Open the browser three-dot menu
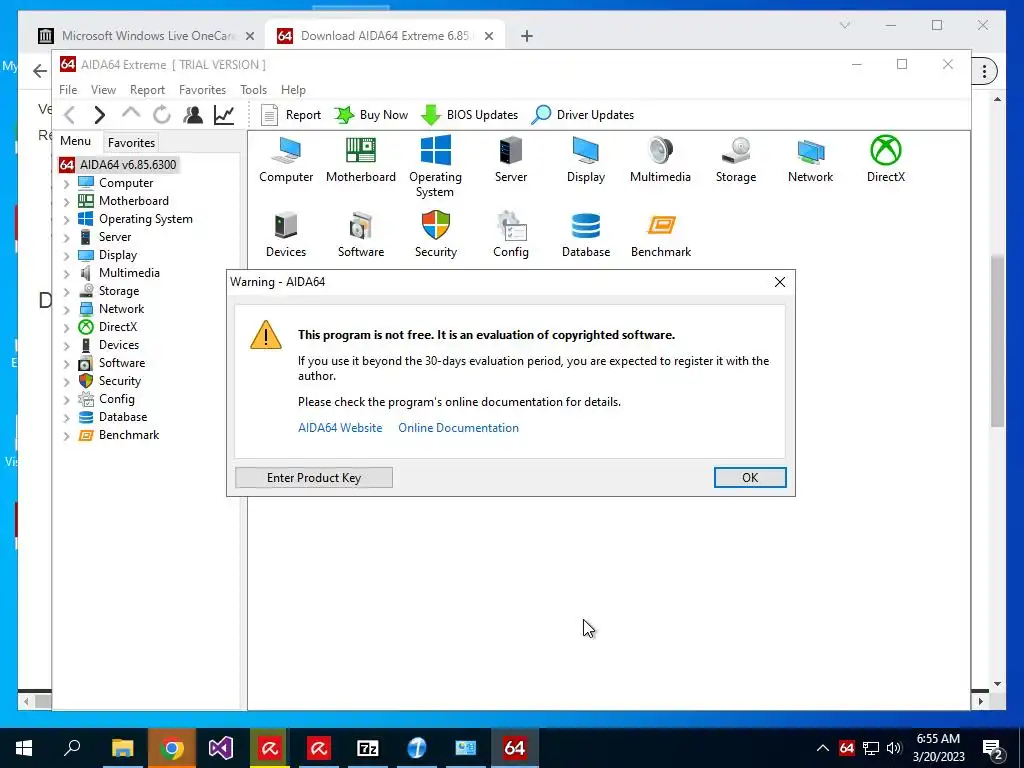This screenshot has width=1024, height=768. pyautogui.click(x=984, y=71)
